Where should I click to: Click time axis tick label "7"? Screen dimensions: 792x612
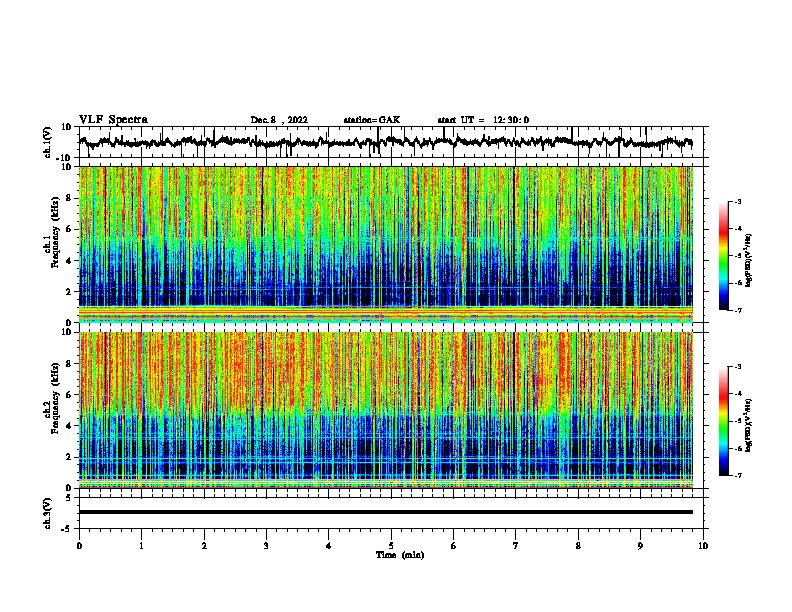click(516, 546)
